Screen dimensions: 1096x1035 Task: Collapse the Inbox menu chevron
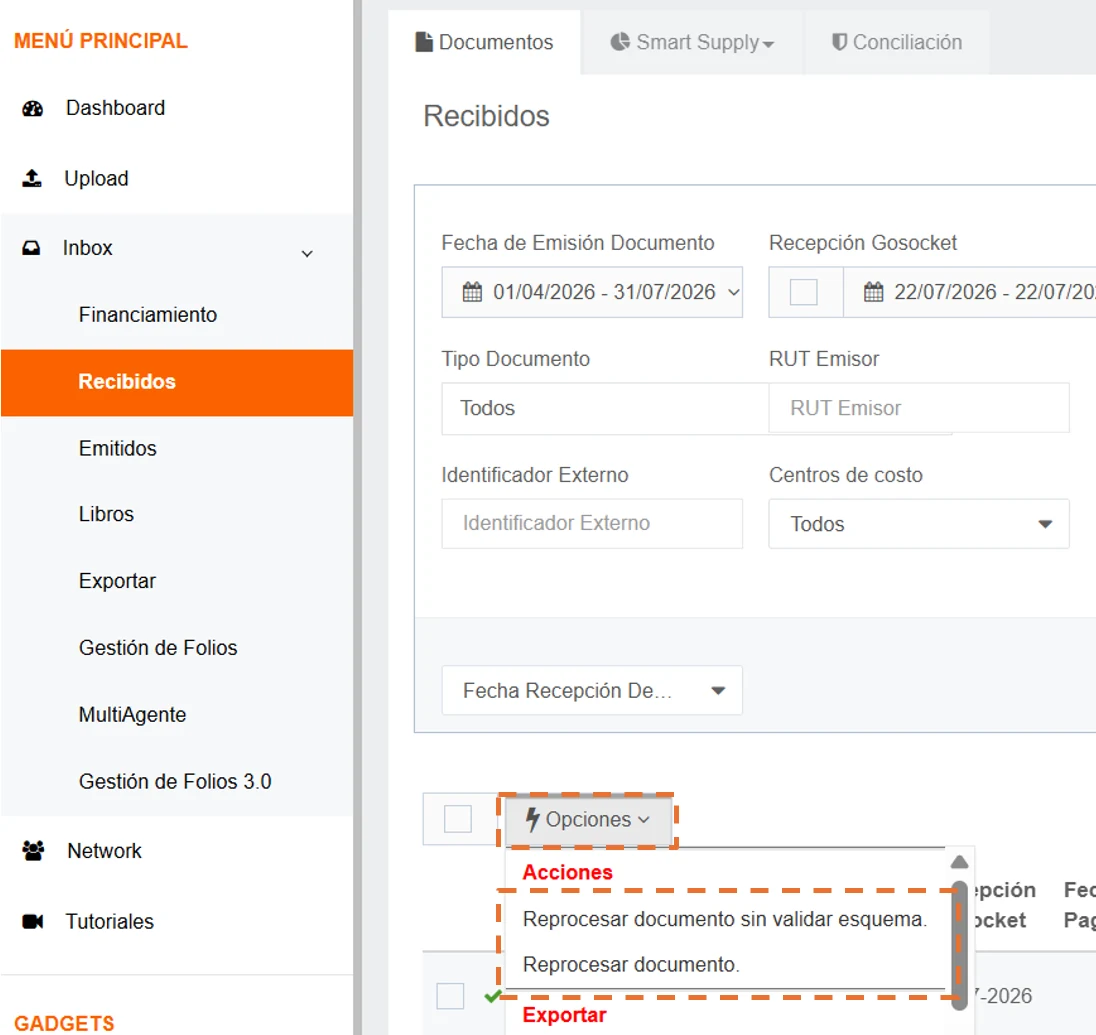tap(307, 254)
